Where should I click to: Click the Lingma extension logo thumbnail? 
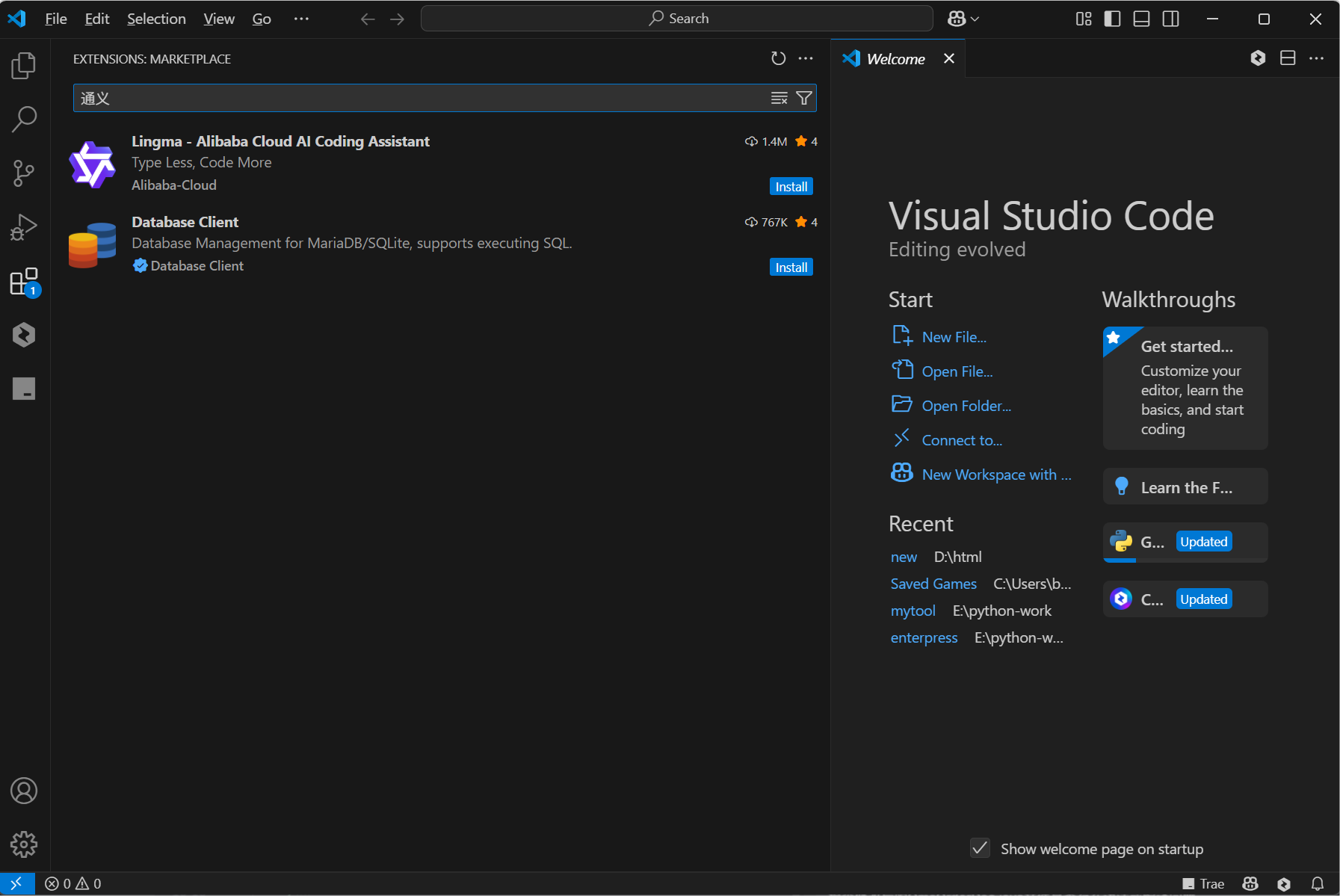point(93,164)
